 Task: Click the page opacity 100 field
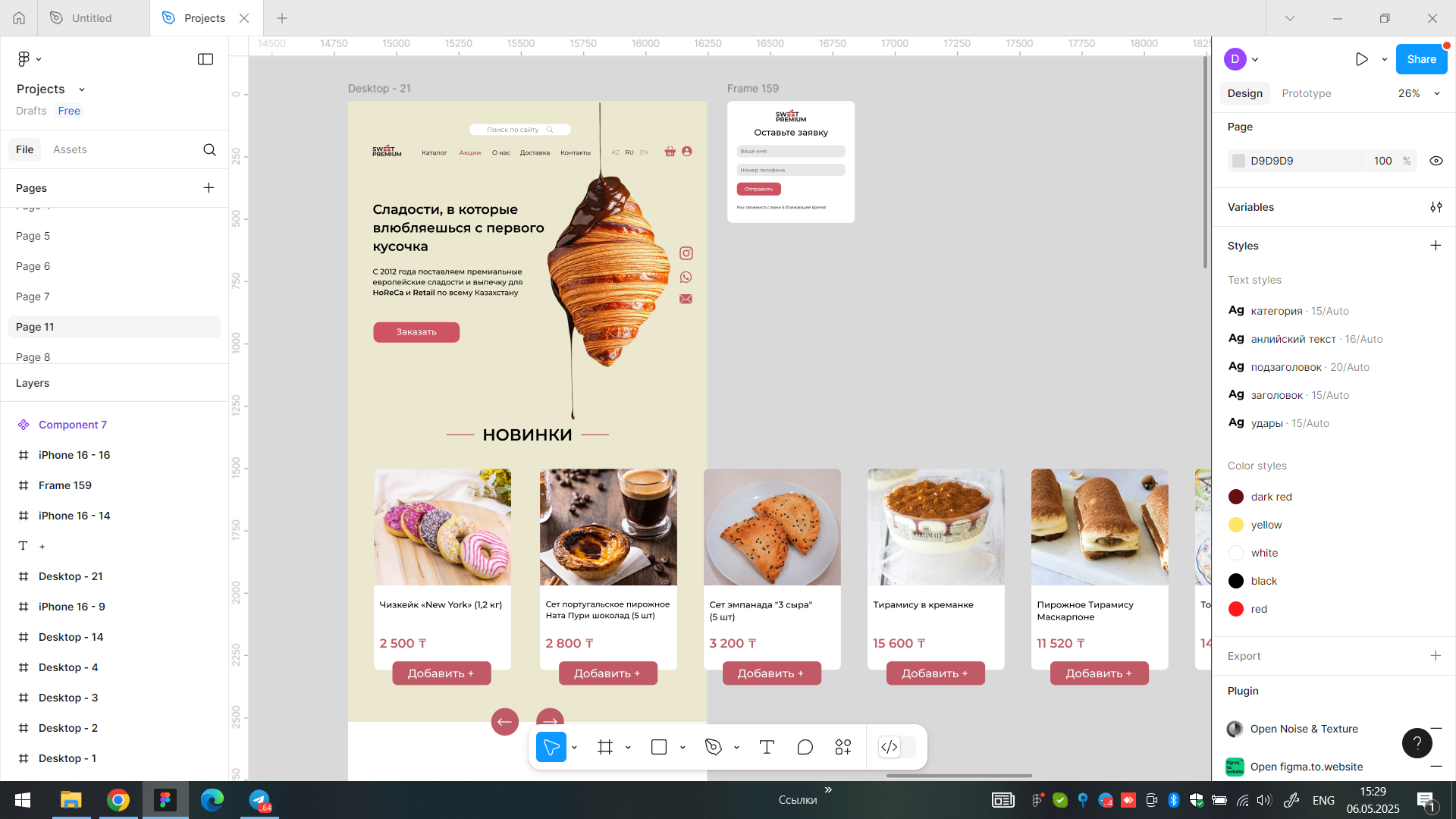1382,161
